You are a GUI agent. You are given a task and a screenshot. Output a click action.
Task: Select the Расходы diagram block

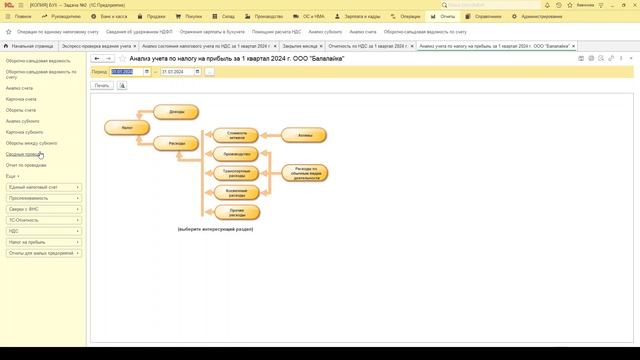click(x=176, y=143)
